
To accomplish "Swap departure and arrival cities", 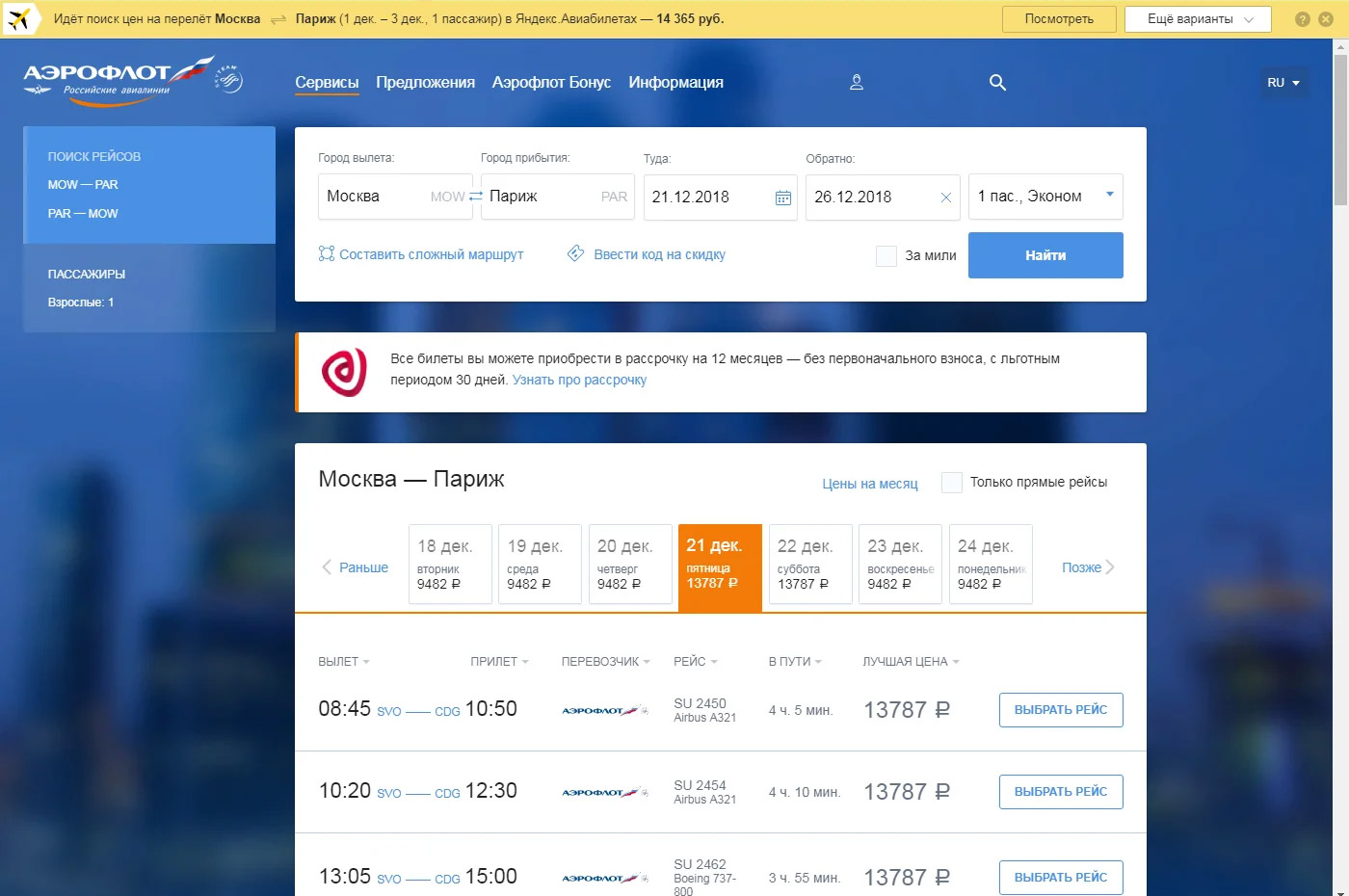I will (x=476, y=197).
